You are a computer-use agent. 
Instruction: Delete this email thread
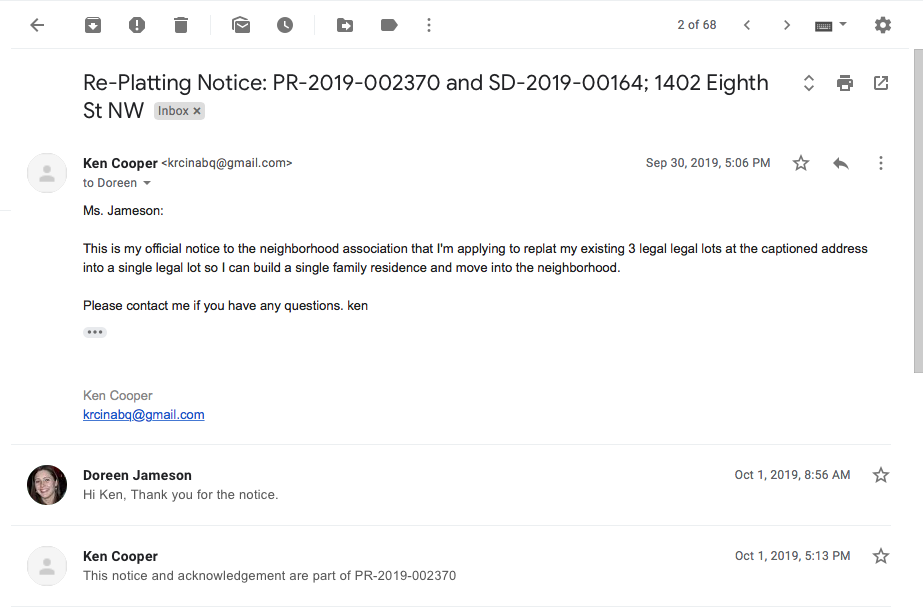181,25
